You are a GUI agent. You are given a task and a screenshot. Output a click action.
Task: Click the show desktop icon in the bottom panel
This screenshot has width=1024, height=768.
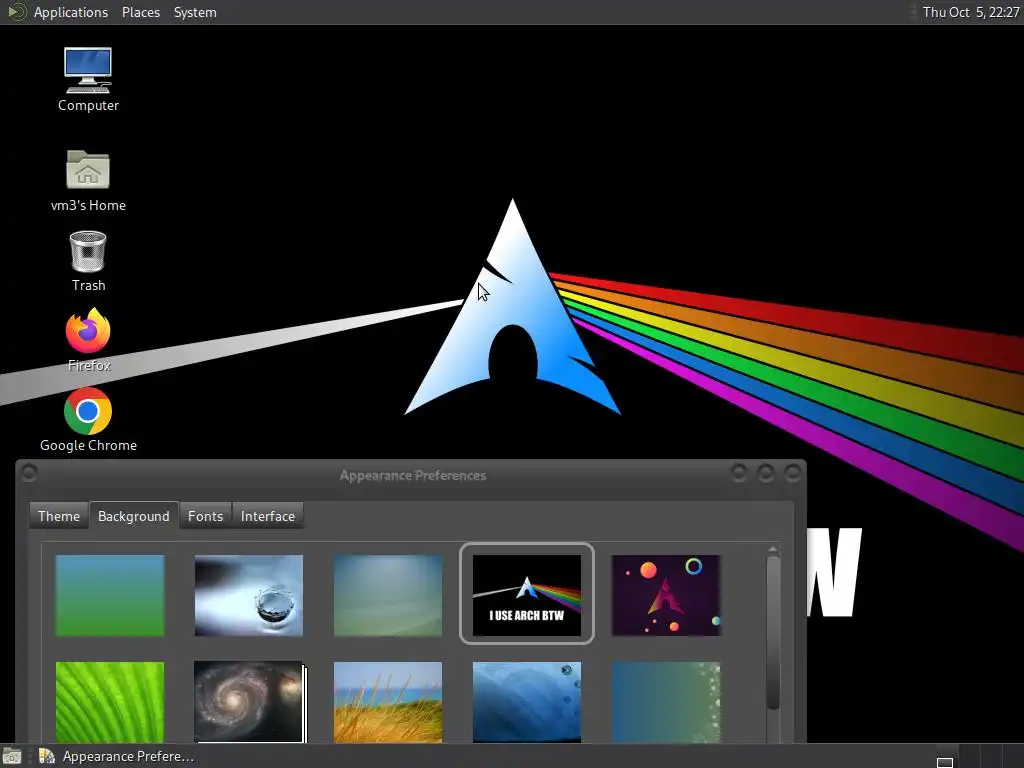coord(12,756)
